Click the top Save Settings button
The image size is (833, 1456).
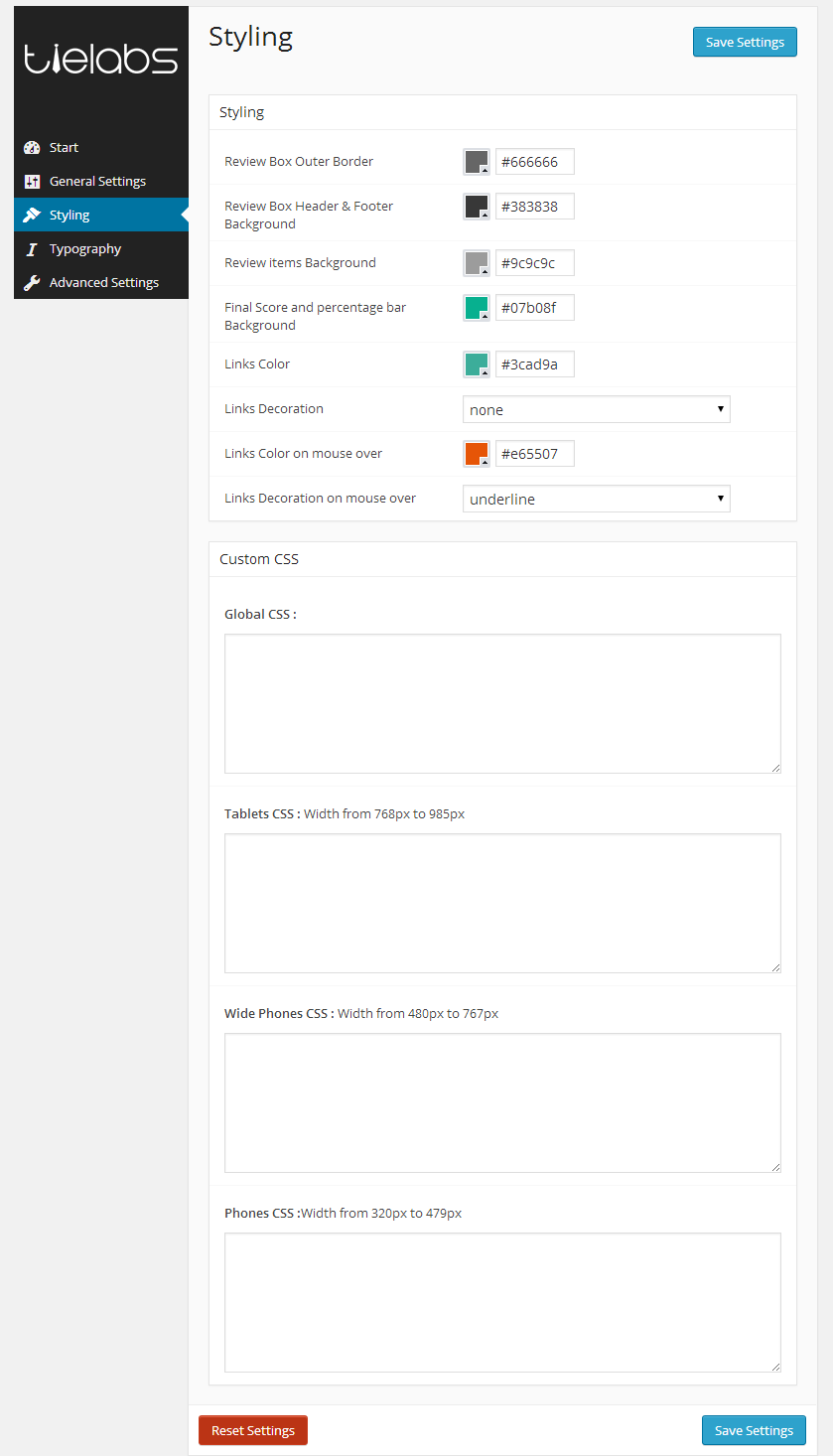[745, 42]
